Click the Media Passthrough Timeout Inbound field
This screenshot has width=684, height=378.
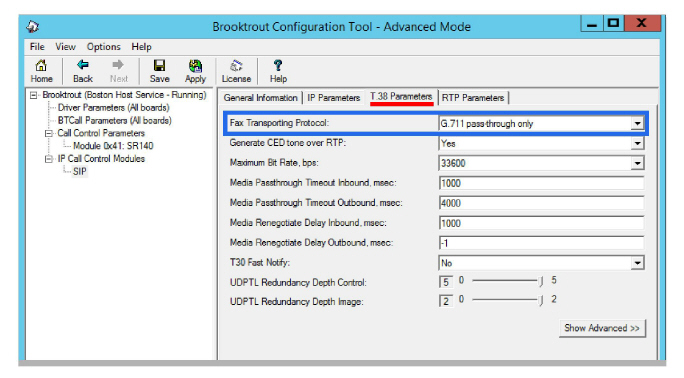pos(541,183)
